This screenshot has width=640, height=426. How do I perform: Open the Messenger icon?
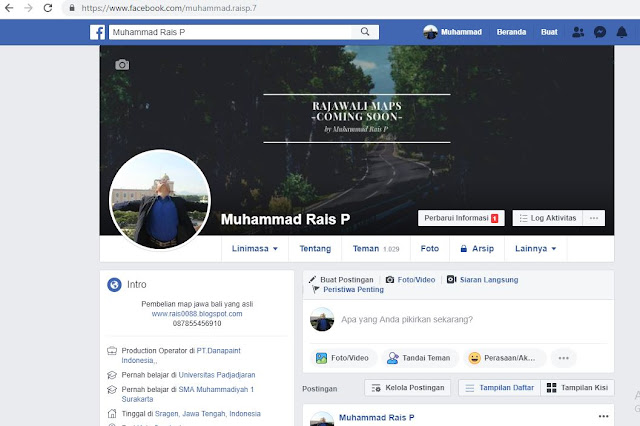tap(600, 32)
